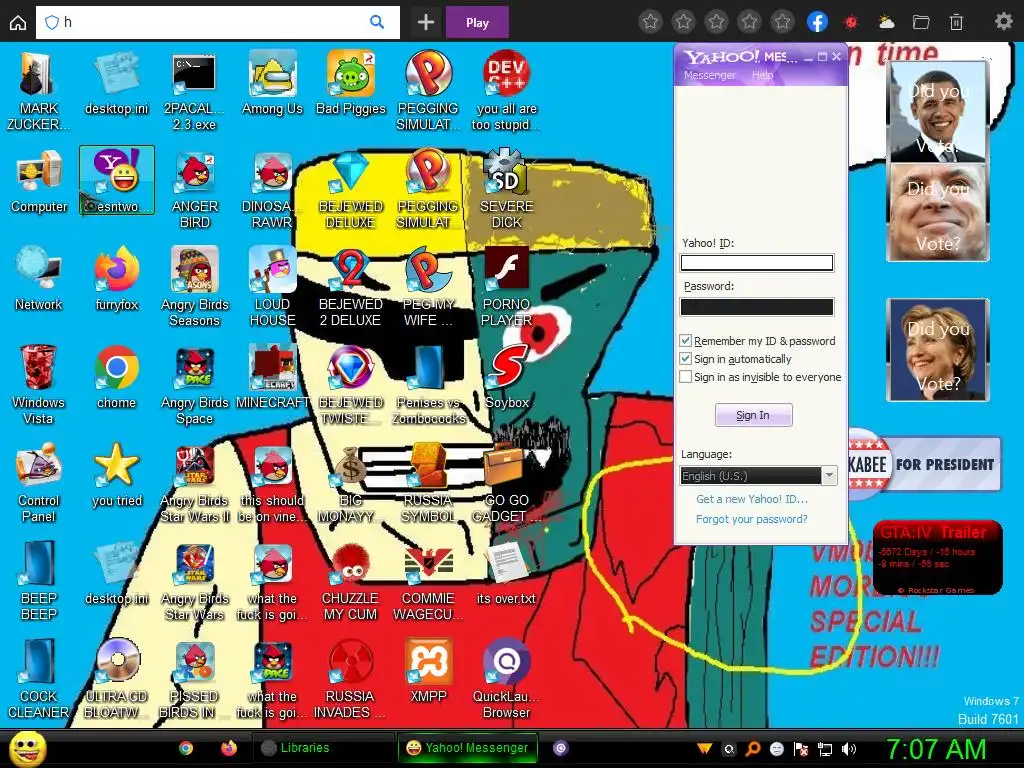Screen dimensions: 1024x768
Task: Open the BEJEWED TWISTE... desktop icon
Action: click(x=351, y=385)
